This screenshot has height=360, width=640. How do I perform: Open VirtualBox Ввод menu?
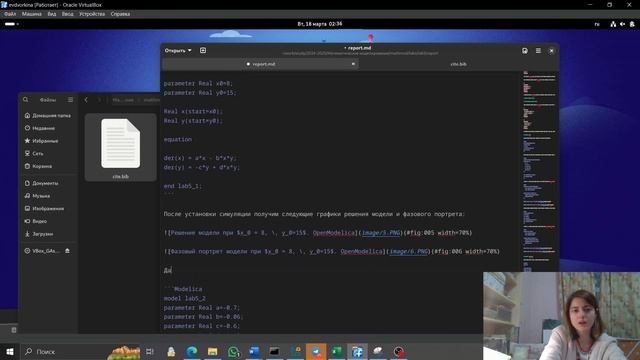tap(68, 14)
